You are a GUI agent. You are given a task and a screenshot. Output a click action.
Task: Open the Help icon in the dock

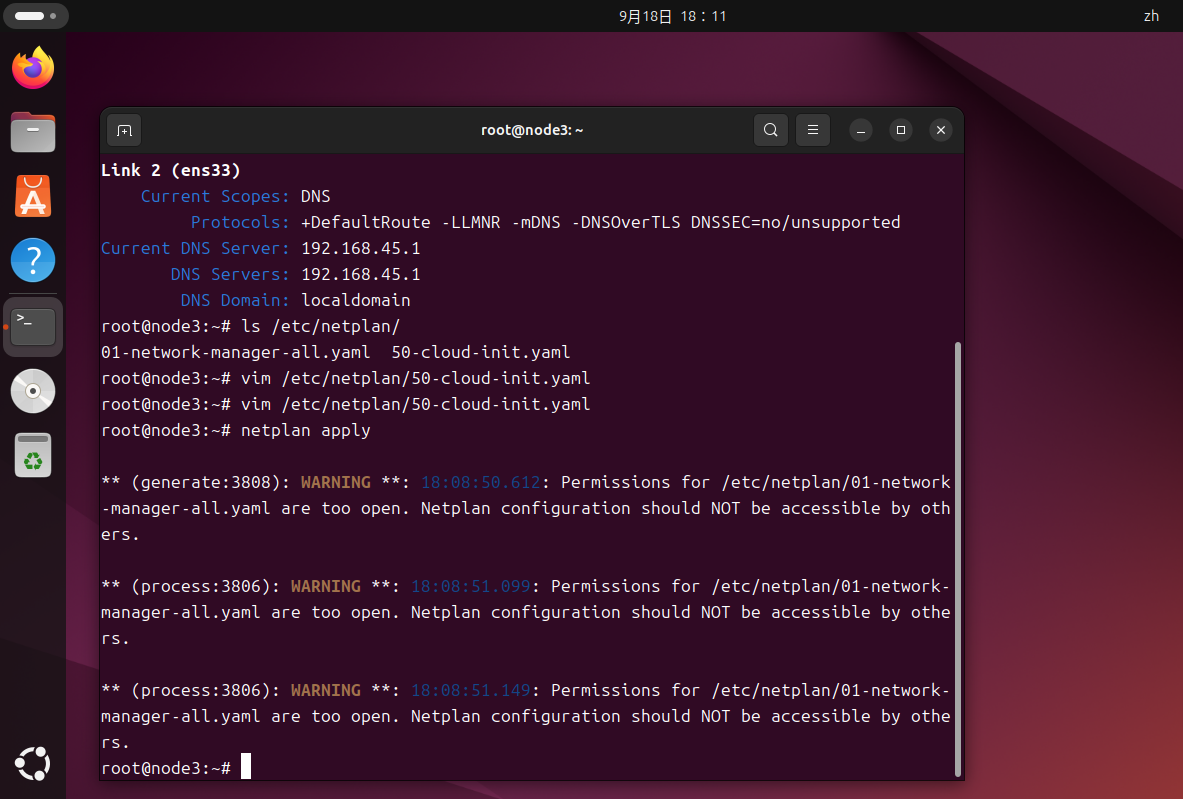point(33,260)
